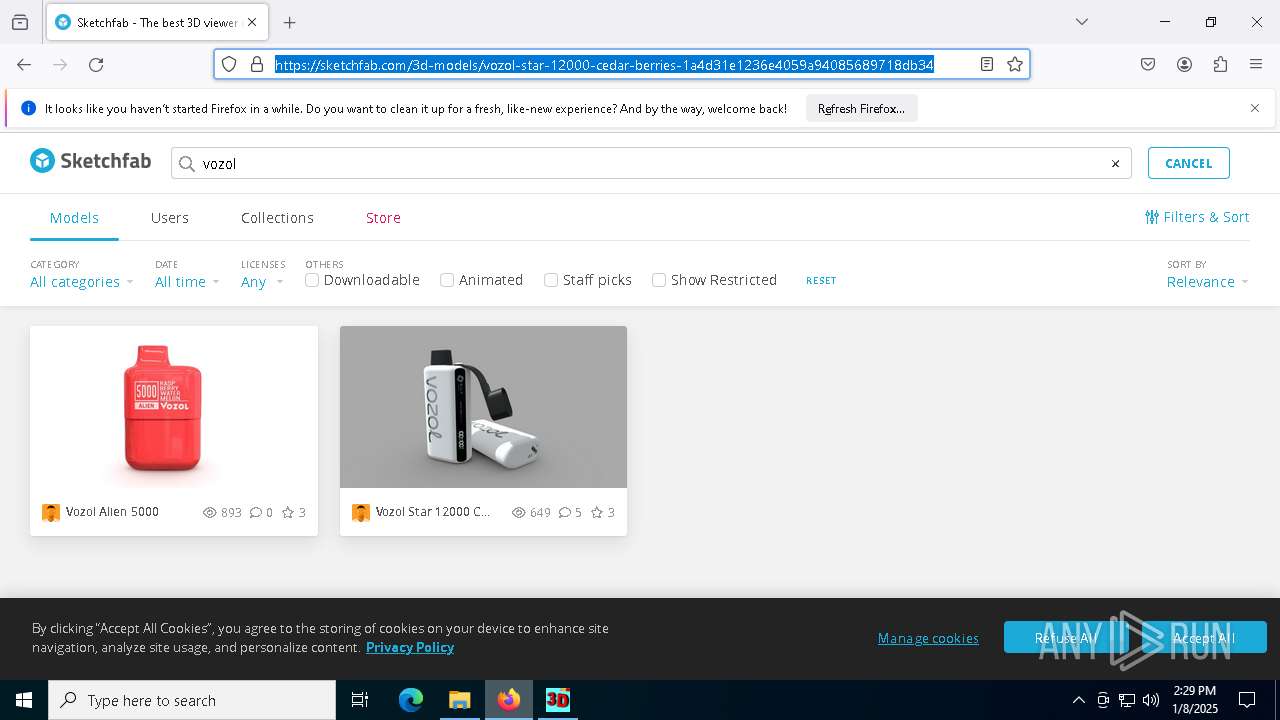Open the Firefox account icon
1280x720 pixels.
(x=1184, y=64)
